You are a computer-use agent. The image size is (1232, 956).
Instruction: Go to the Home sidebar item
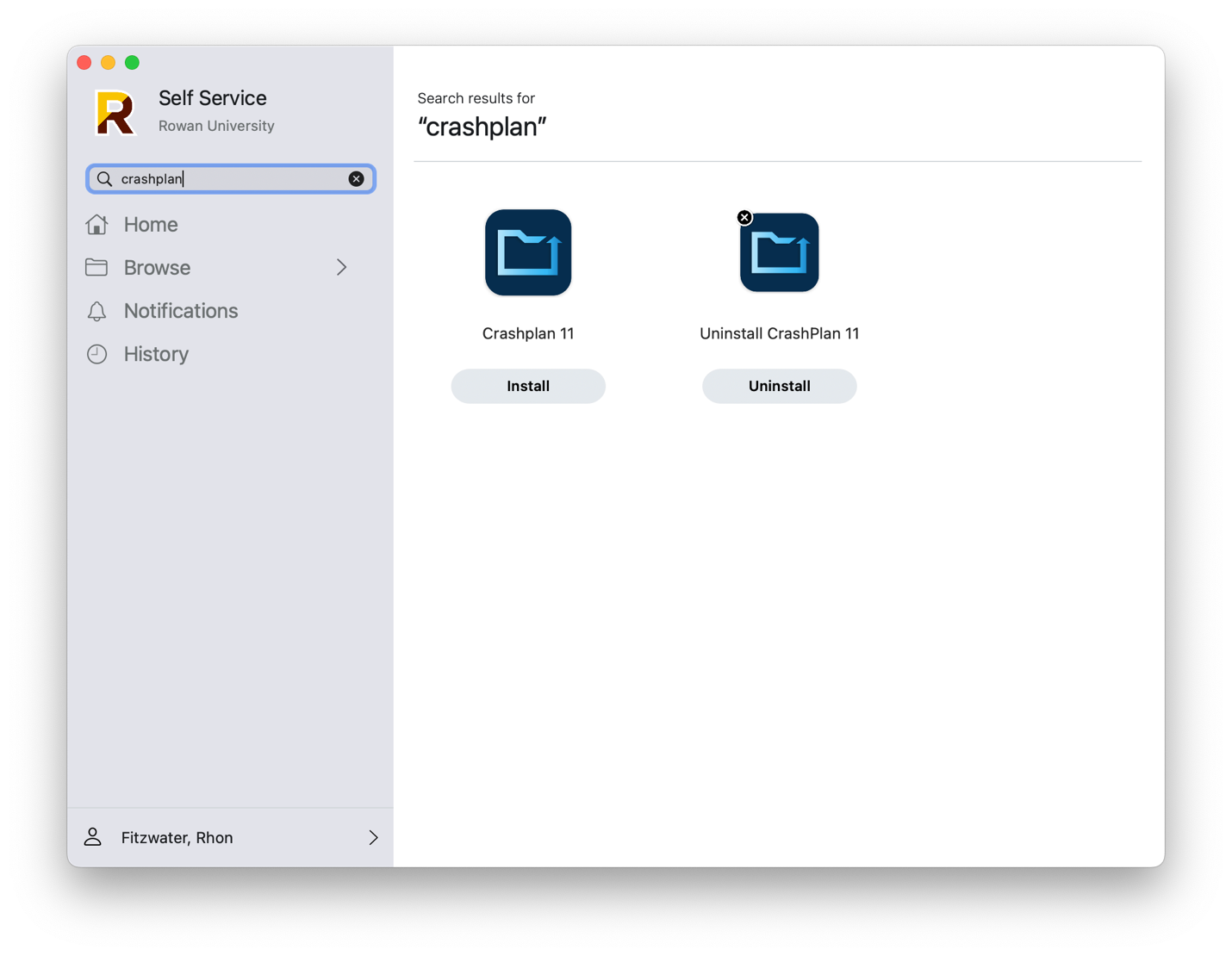pyautogui.click(x=151, y=225)
